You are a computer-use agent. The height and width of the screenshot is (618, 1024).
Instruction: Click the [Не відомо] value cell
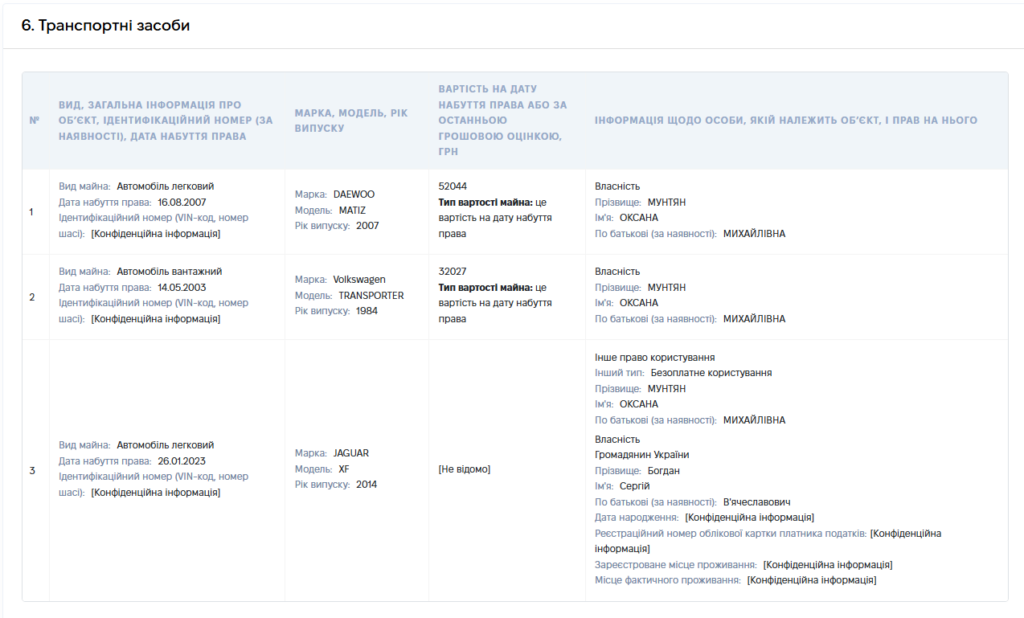[464, 469]
